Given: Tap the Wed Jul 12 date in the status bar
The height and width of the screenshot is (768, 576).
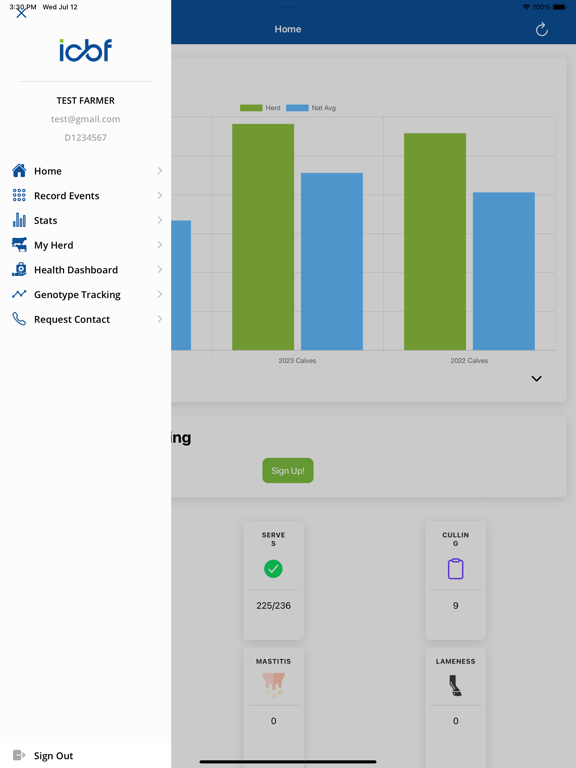Looking at the screenshot, I should point(60,7).
